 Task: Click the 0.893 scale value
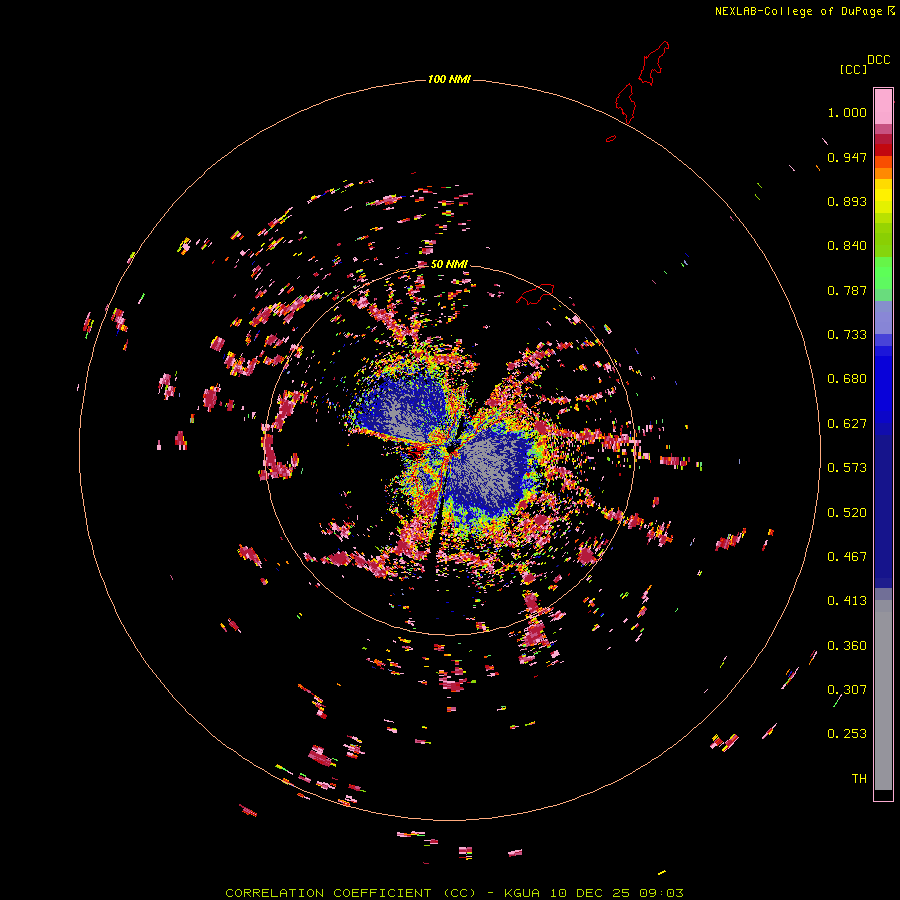tap(847, 201)
